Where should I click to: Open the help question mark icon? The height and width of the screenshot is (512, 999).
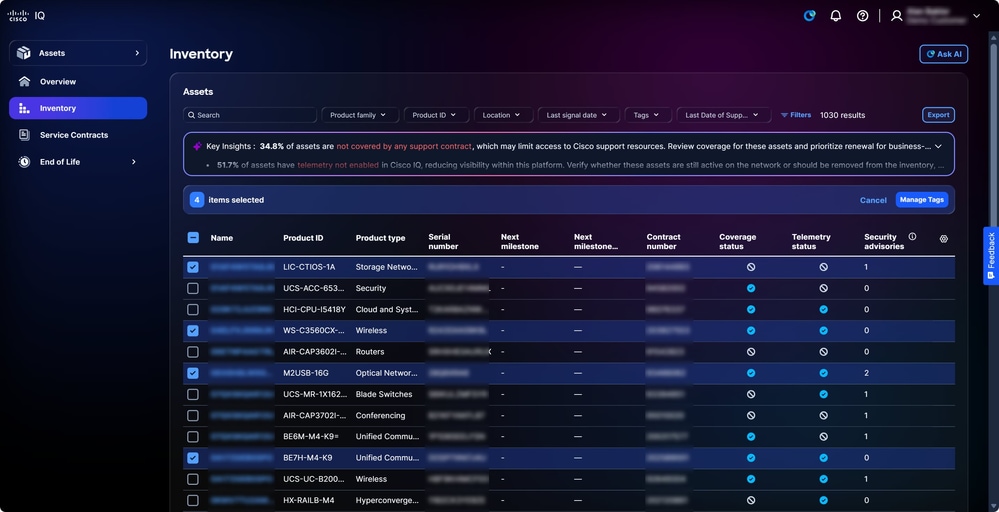862,16
